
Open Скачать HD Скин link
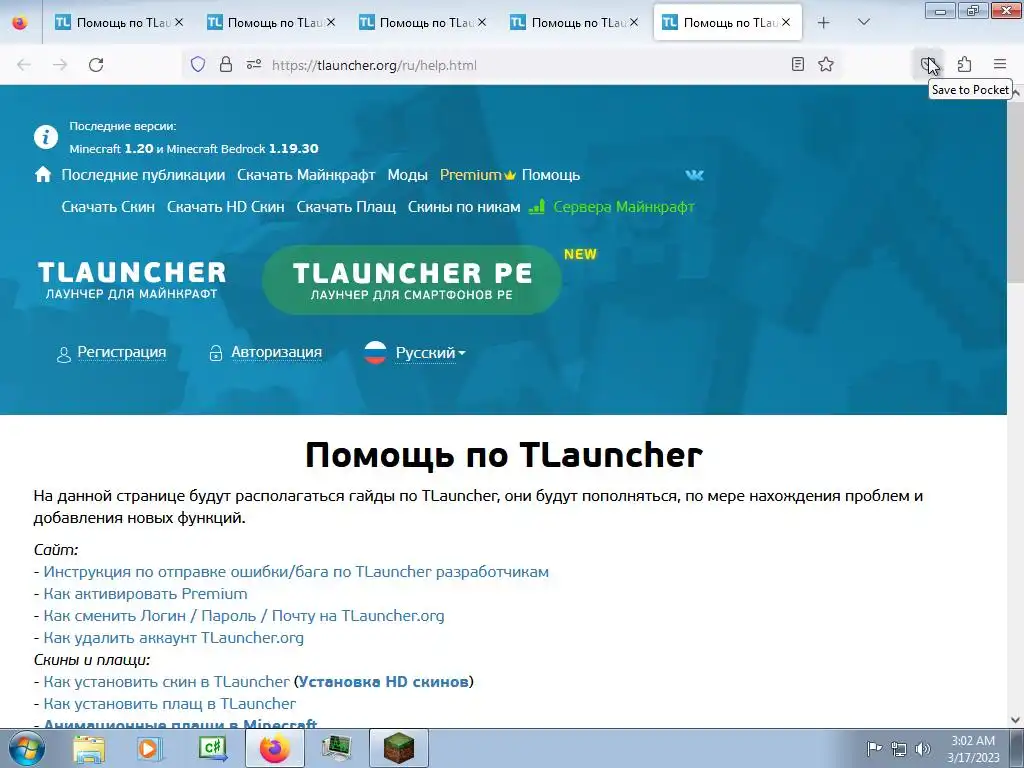(225, 207)
